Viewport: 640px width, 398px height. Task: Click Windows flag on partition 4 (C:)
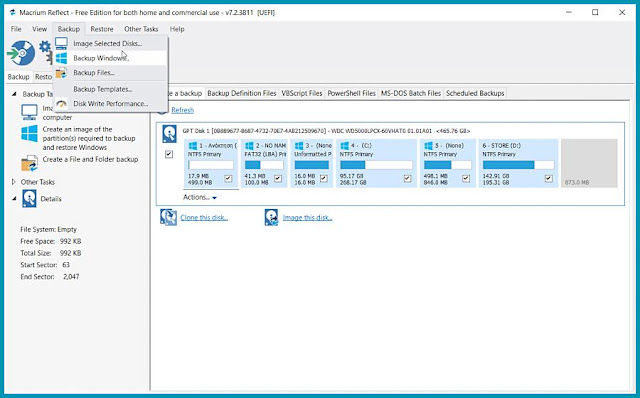[345, 145]
